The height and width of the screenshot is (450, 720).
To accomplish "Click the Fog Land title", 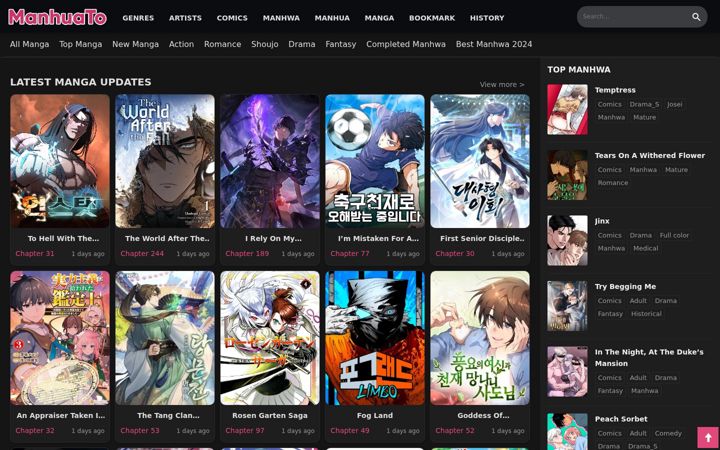I will pyautogui.click(x=375, y=415).
